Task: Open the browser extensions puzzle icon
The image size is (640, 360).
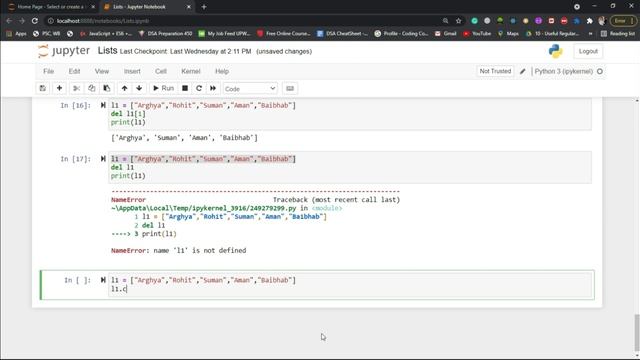Action: click(x=589, y=20)
